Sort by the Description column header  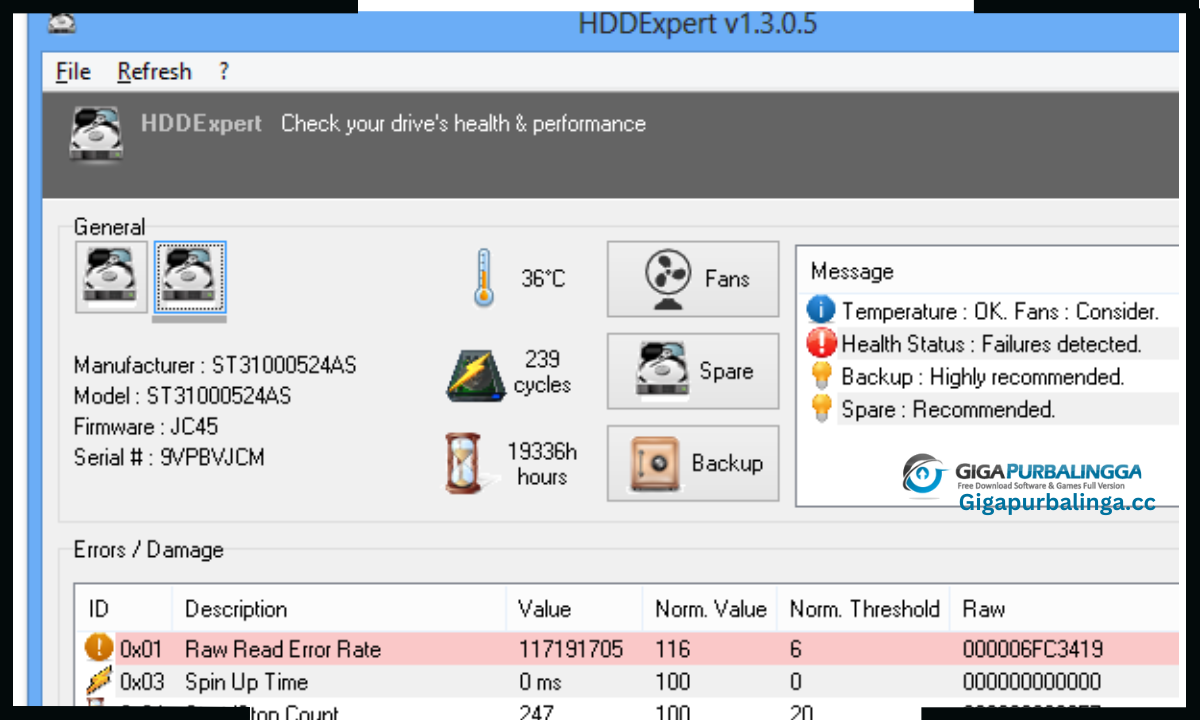click(340, 609)
